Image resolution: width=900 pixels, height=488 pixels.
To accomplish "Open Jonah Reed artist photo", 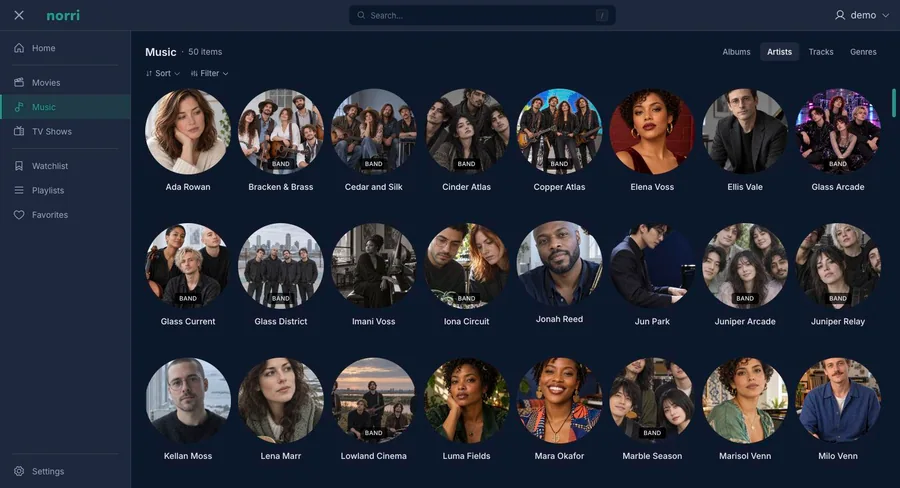I will [560, 264].
